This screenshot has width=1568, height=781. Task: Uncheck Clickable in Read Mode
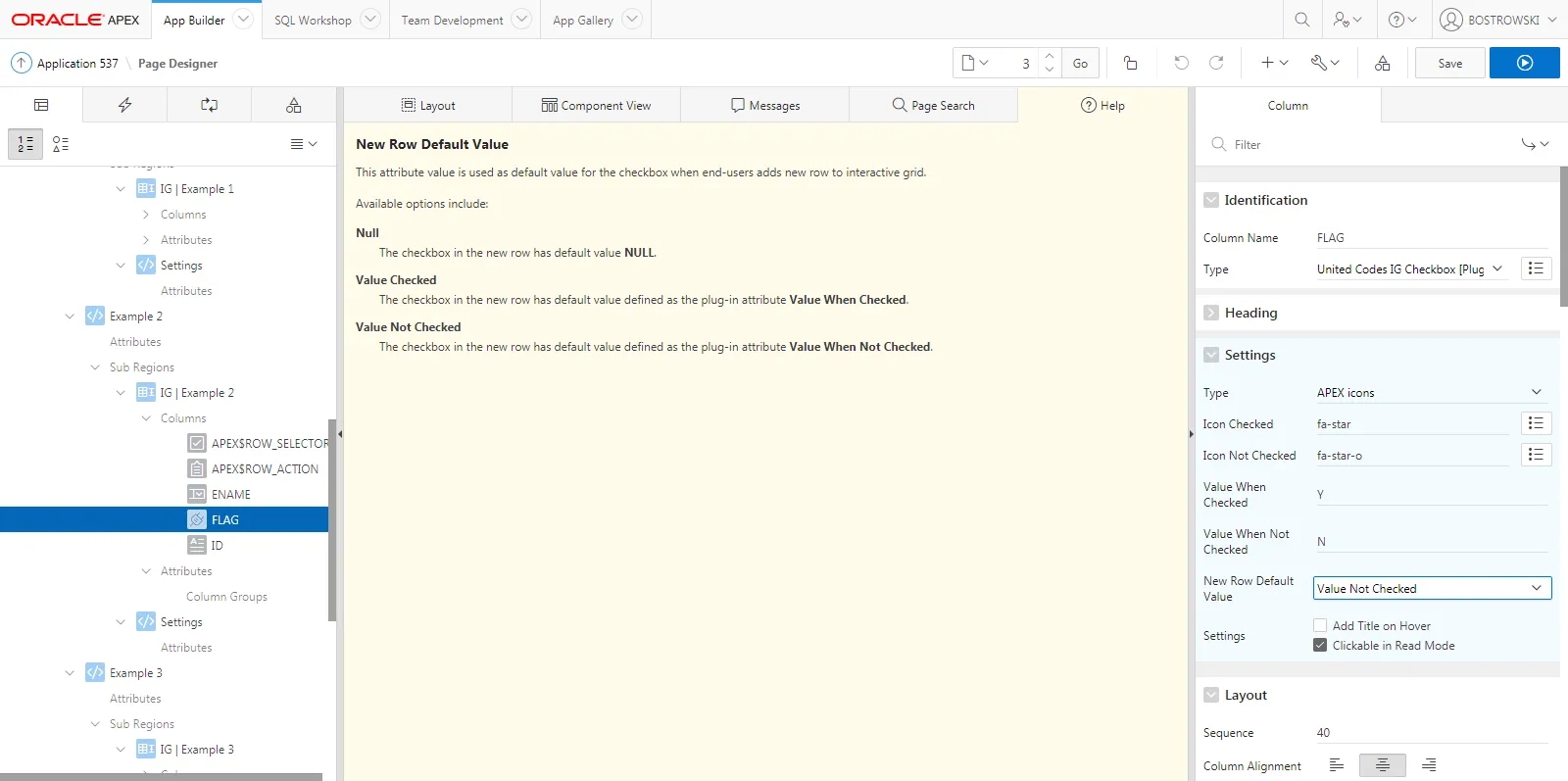(1320, 646)
